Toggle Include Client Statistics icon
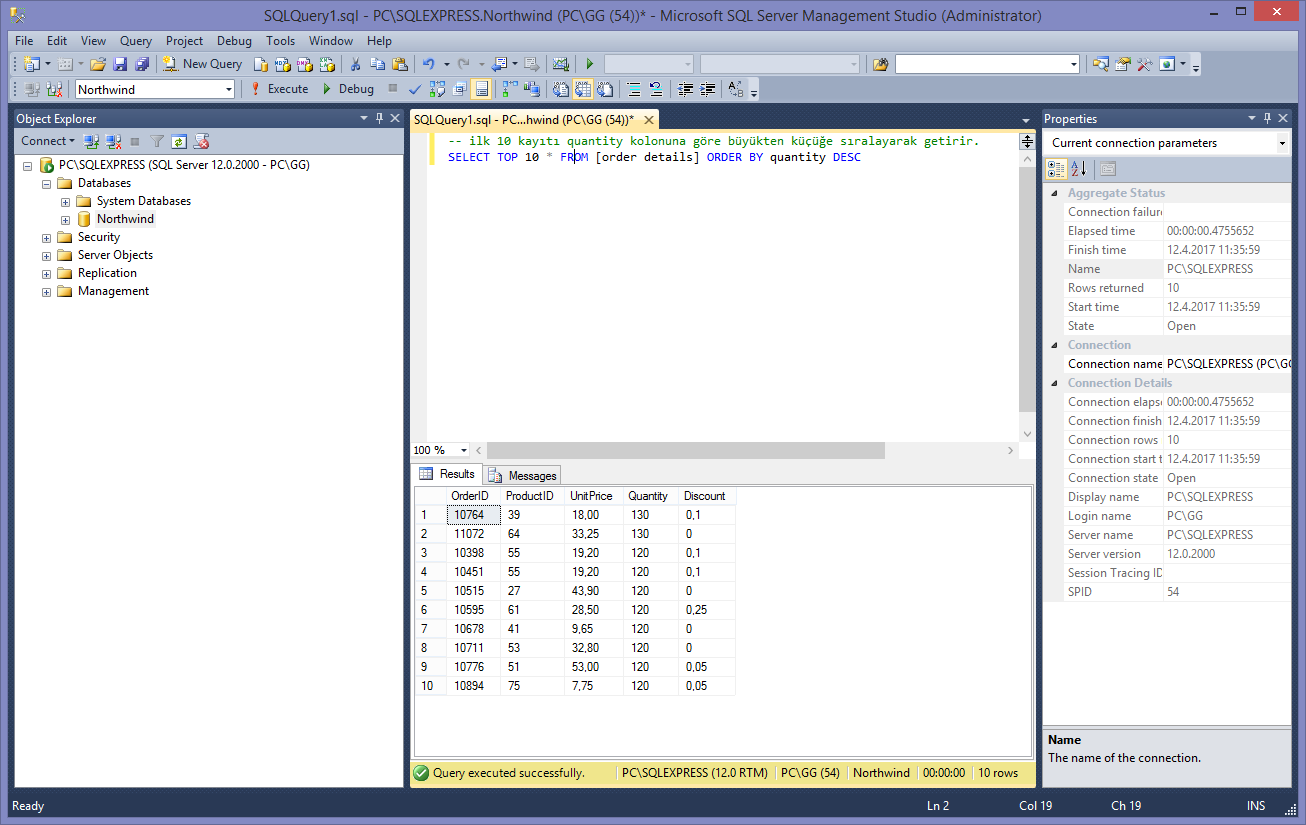The image size is (1306, 825). 531,89
